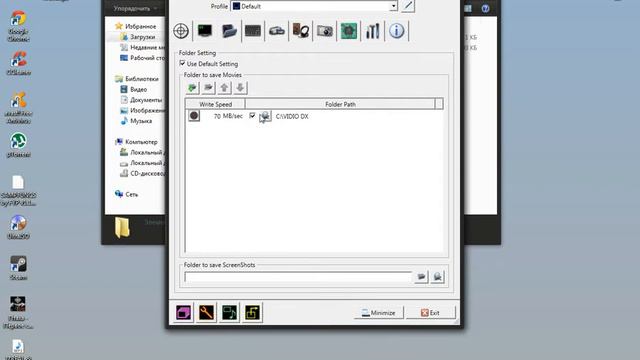The image size is (640, 360).
Task: Open the Audio speaker tab icon
Action: click(x=301, y=31)
